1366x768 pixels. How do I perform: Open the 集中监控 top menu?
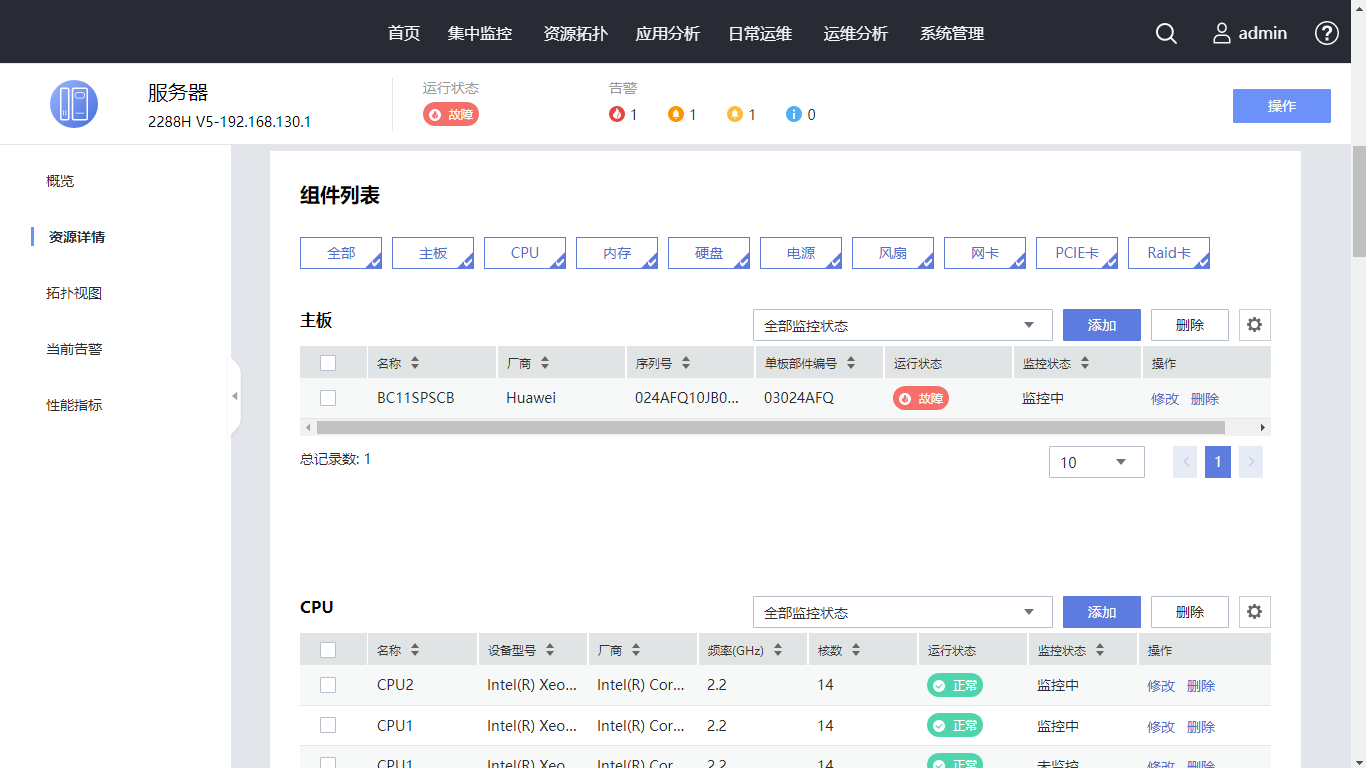(480, 33)
